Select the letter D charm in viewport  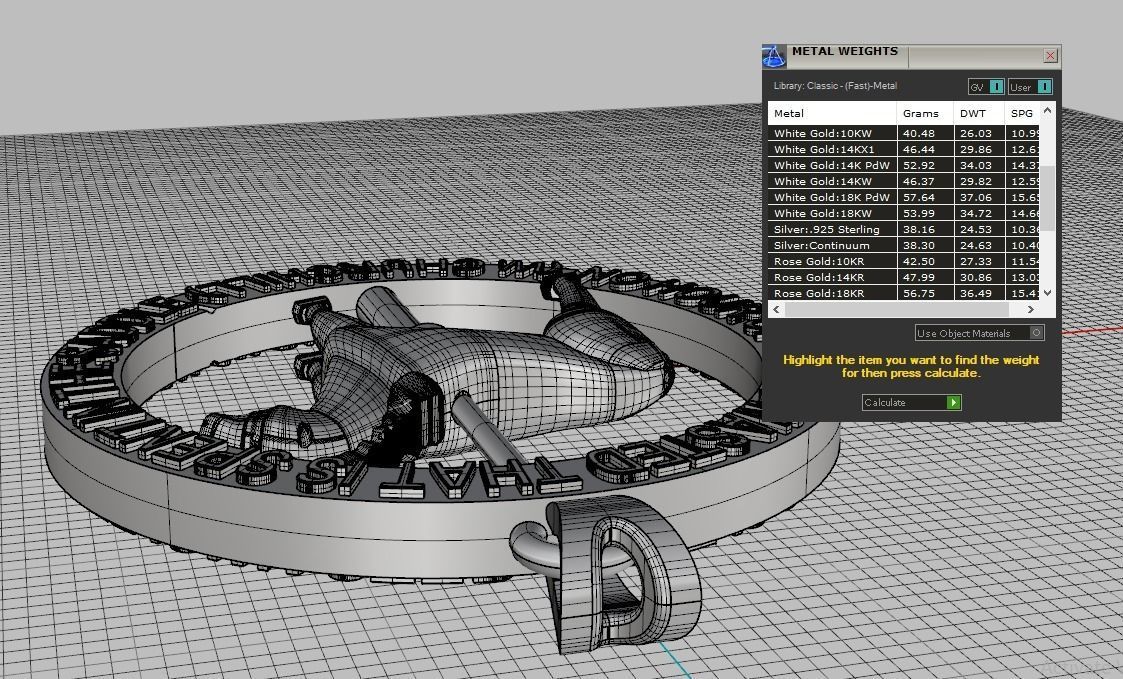(625, 574)
